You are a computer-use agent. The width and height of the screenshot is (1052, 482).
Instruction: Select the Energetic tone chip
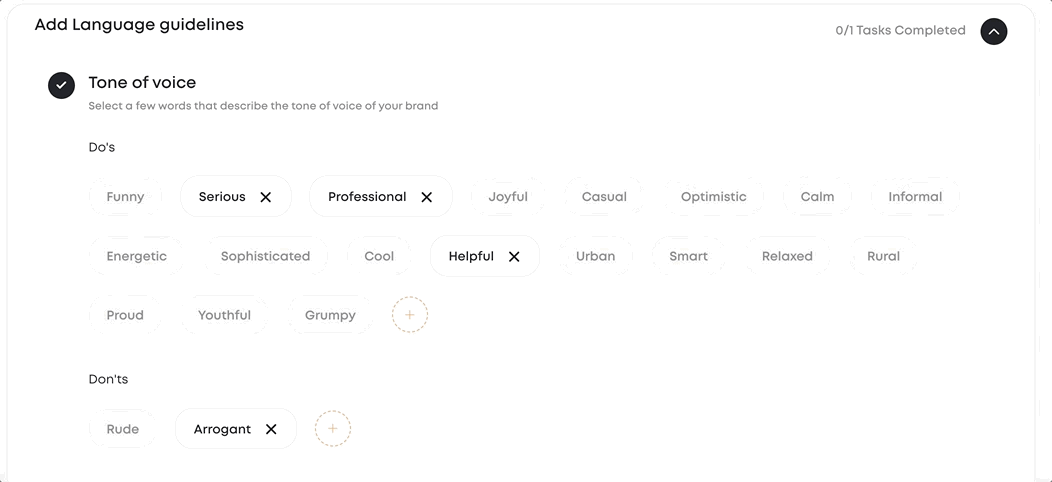point(137,256)
